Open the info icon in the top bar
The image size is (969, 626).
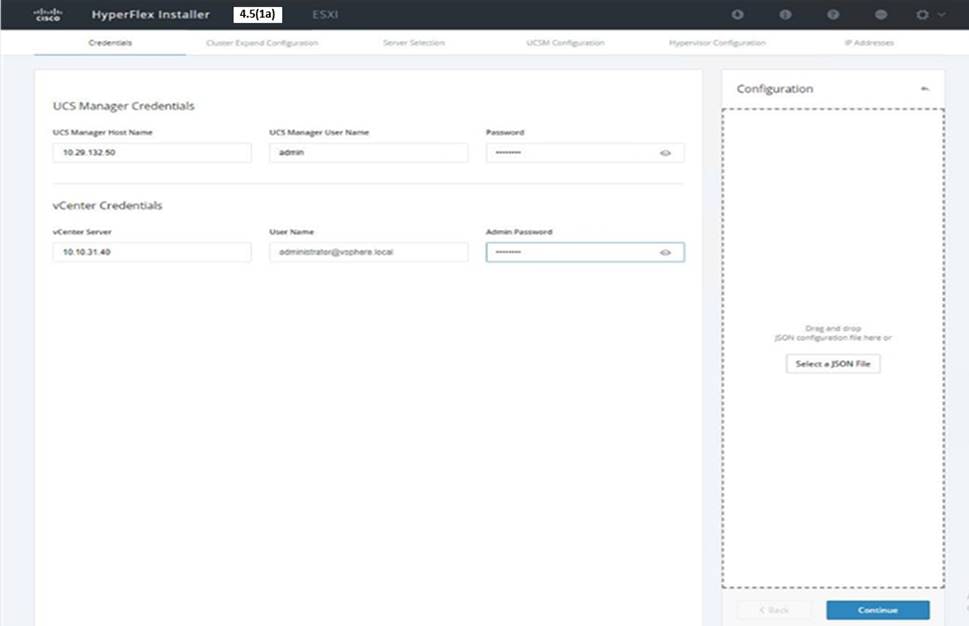(785, 14)
